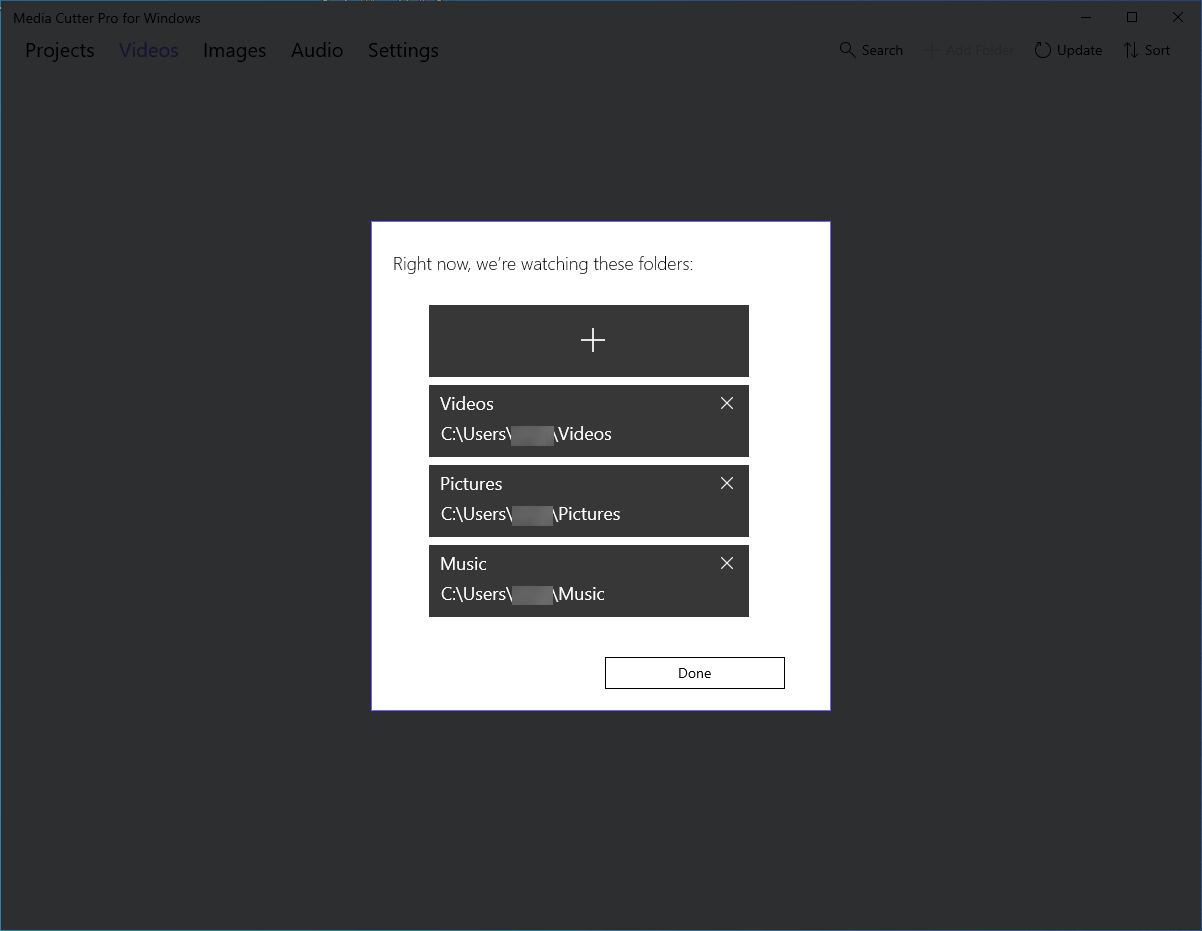Remove the Pictures folder from watched list

(x=727, y=483)
